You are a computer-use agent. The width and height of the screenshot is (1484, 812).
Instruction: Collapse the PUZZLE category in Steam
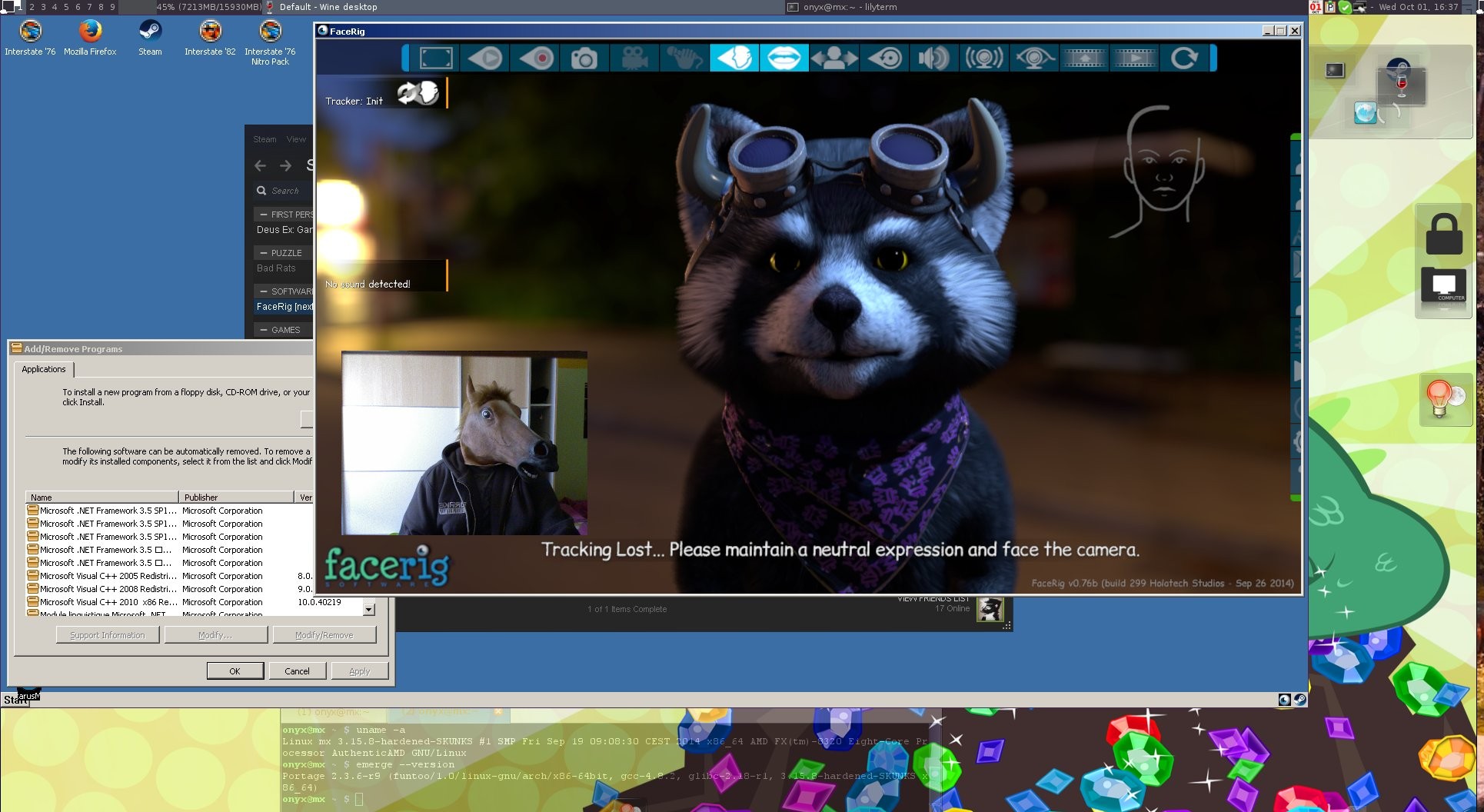(264, 253)
